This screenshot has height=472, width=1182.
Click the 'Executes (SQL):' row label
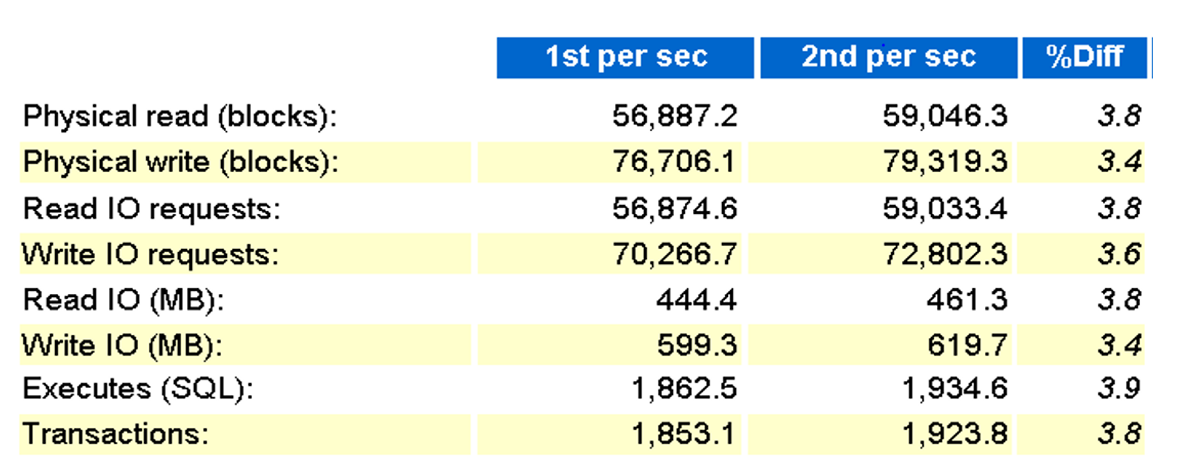pyautogui.click(x=138, y=391)
